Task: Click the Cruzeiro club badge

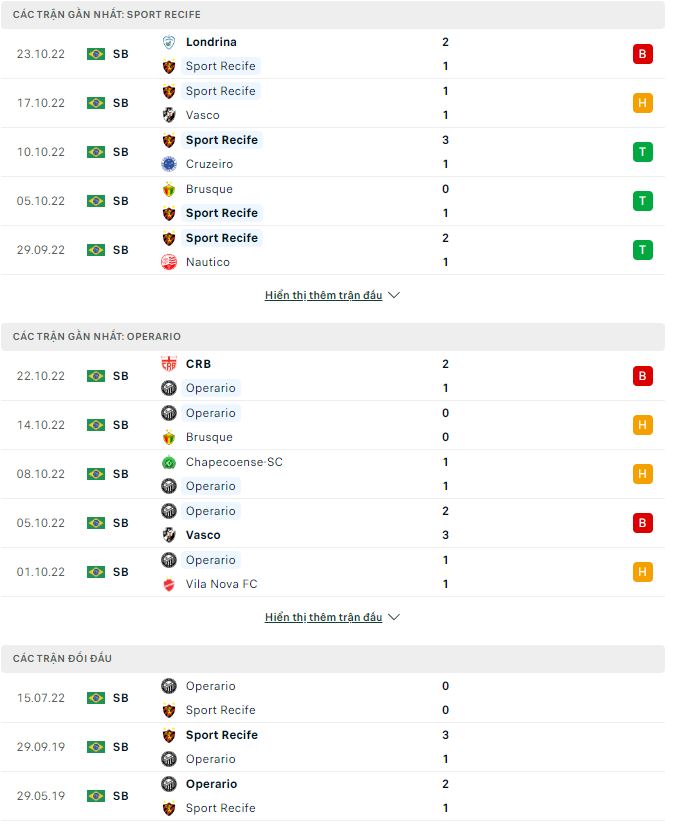Action: (x=169, y=164)
